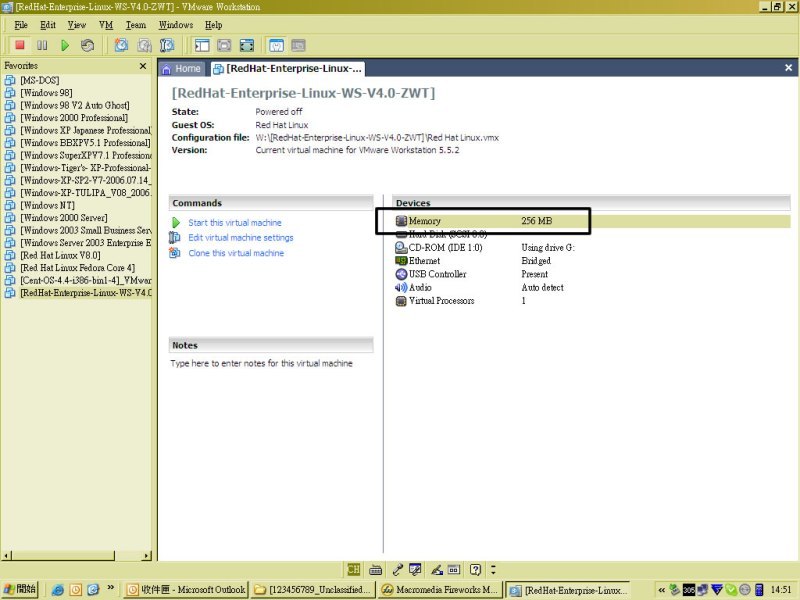Open the Team menu
Viewport: 800px width, 600px height.
coord(136,25)
